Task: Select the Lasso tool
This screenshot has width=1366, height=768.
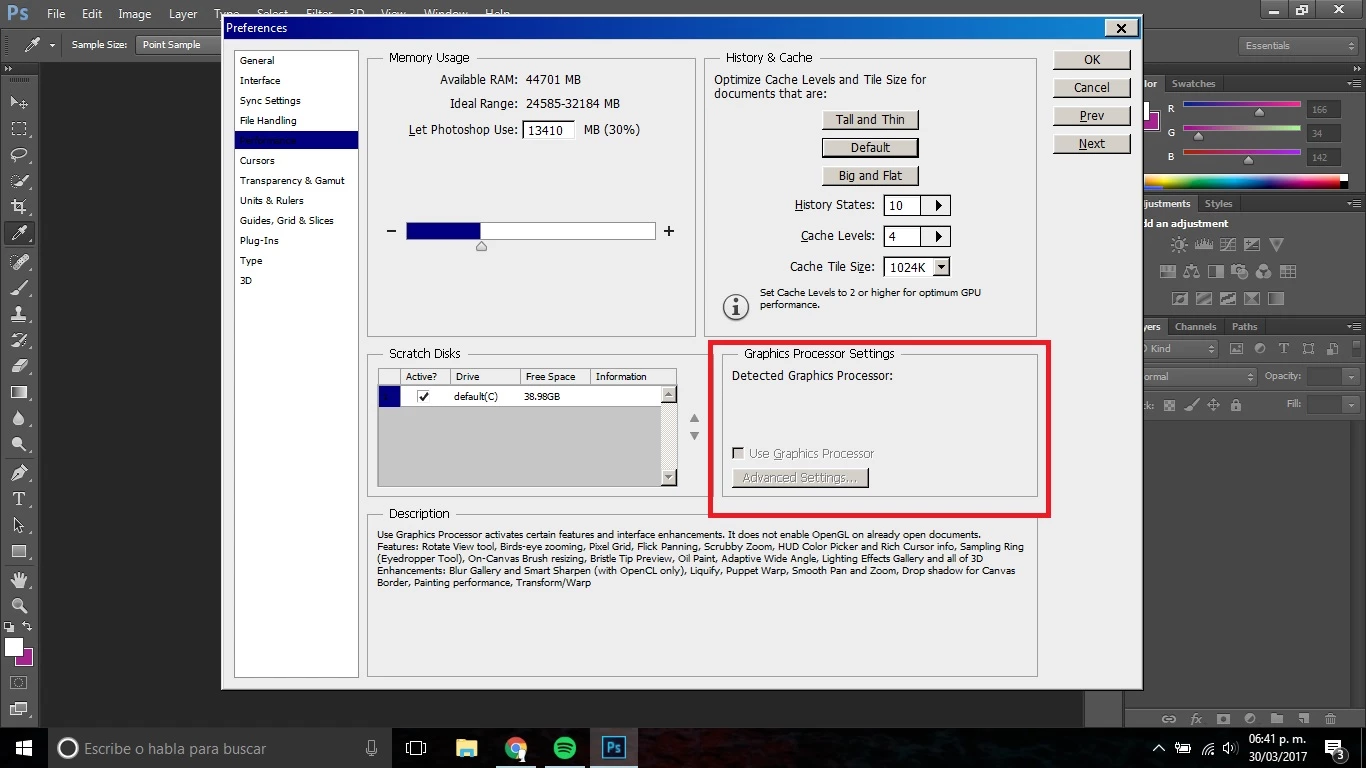Action: point(19,155)
